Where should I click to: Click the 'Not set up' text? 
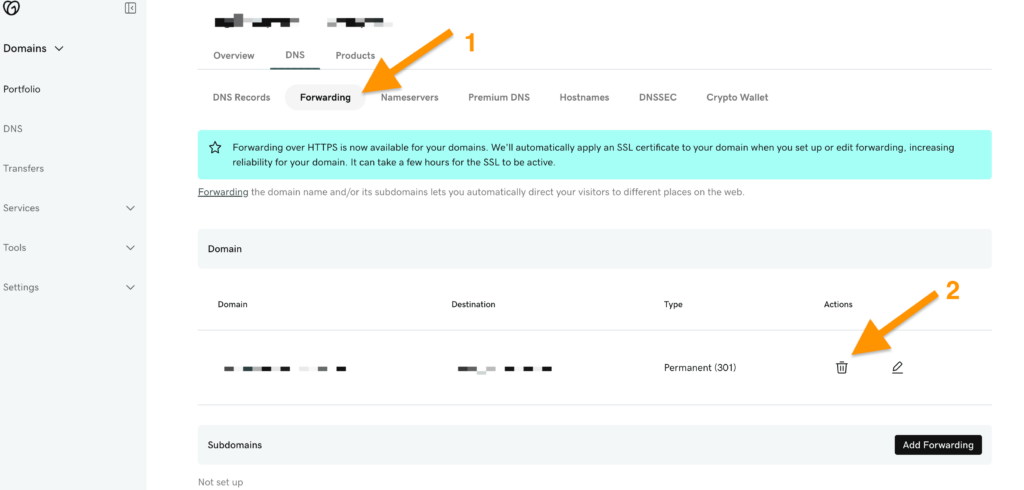pos(221,483)
